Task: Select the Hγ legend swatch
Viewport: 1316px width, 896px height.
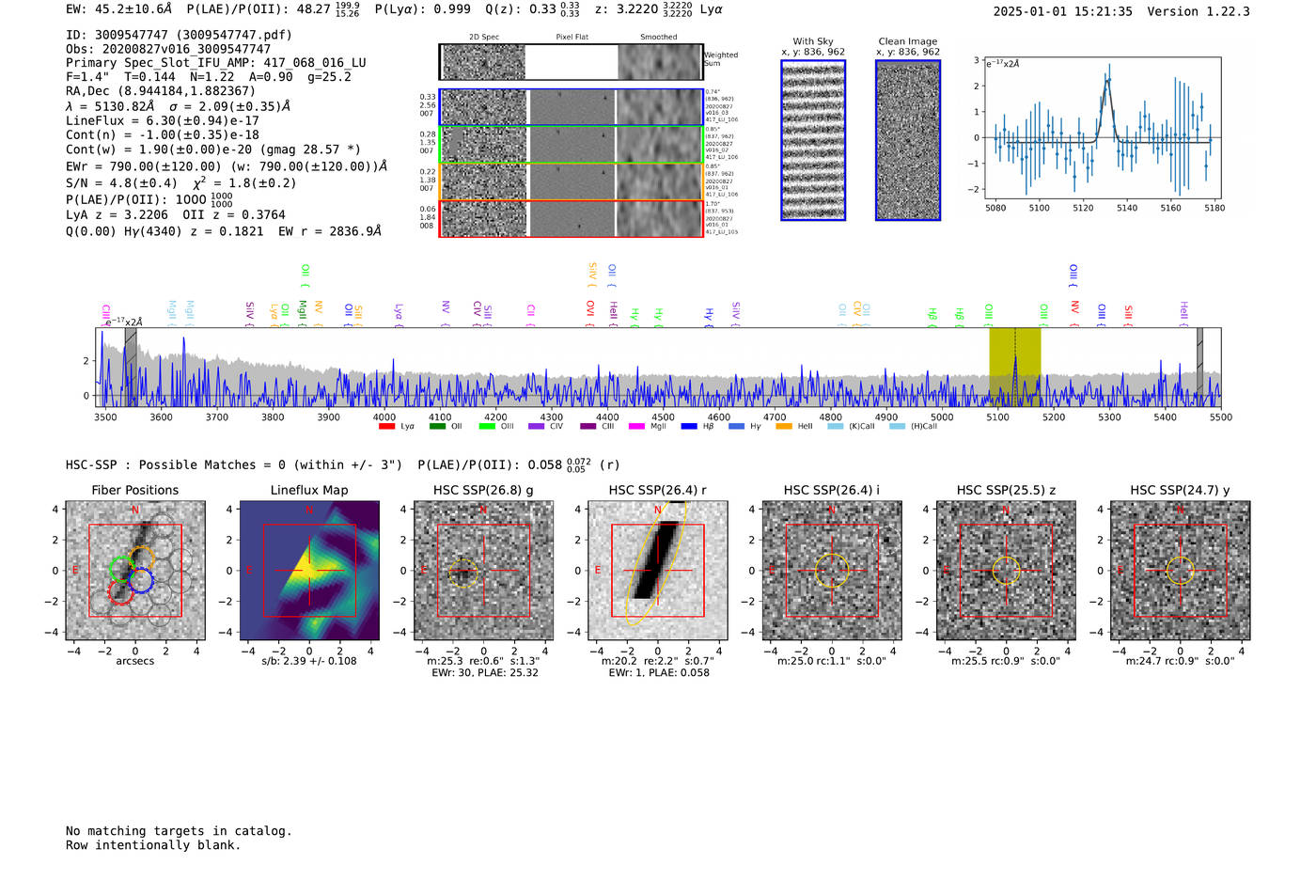Action: [x=737, y=427]
